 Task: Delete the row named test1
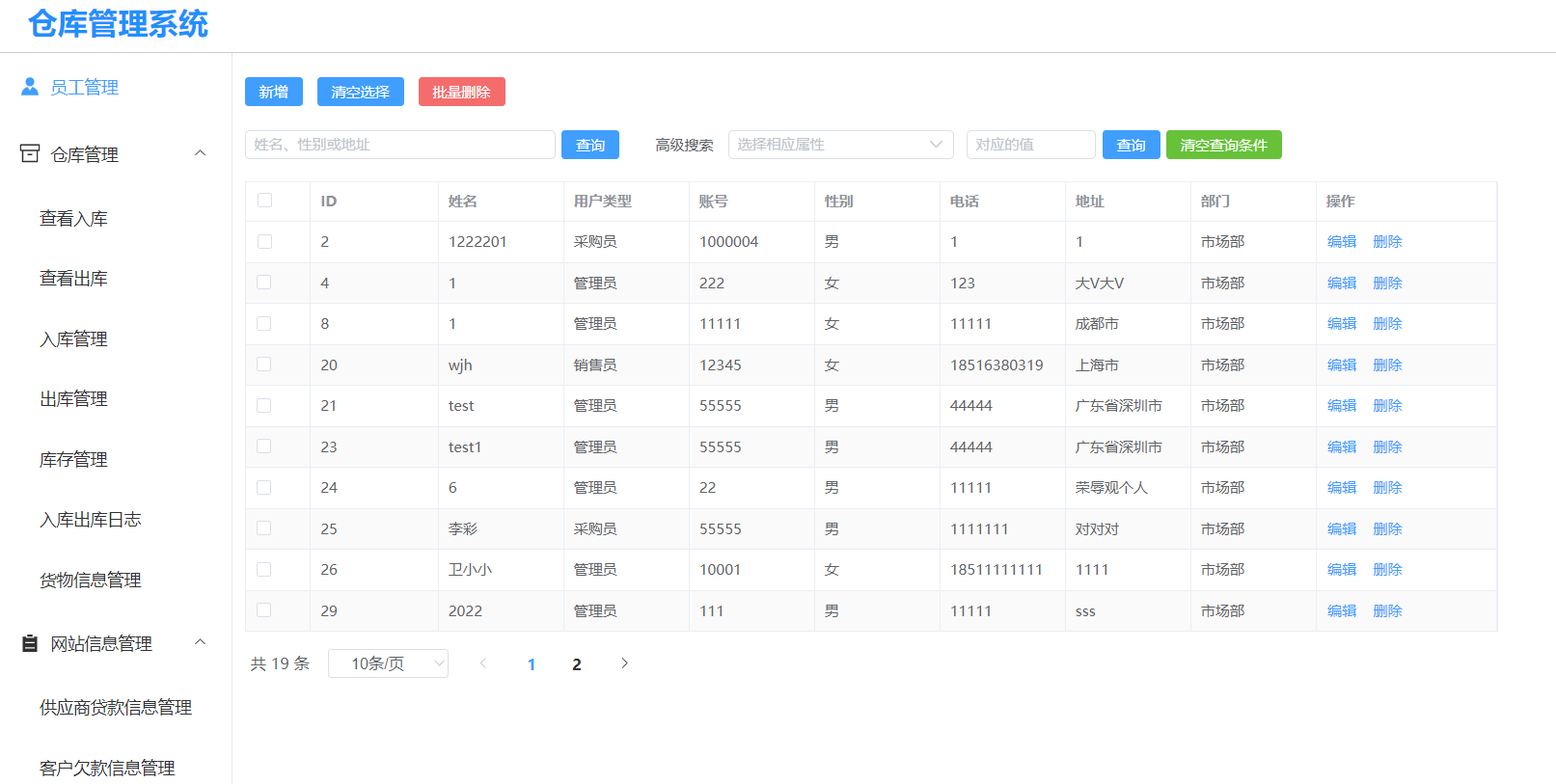[x=1387, y=446]
